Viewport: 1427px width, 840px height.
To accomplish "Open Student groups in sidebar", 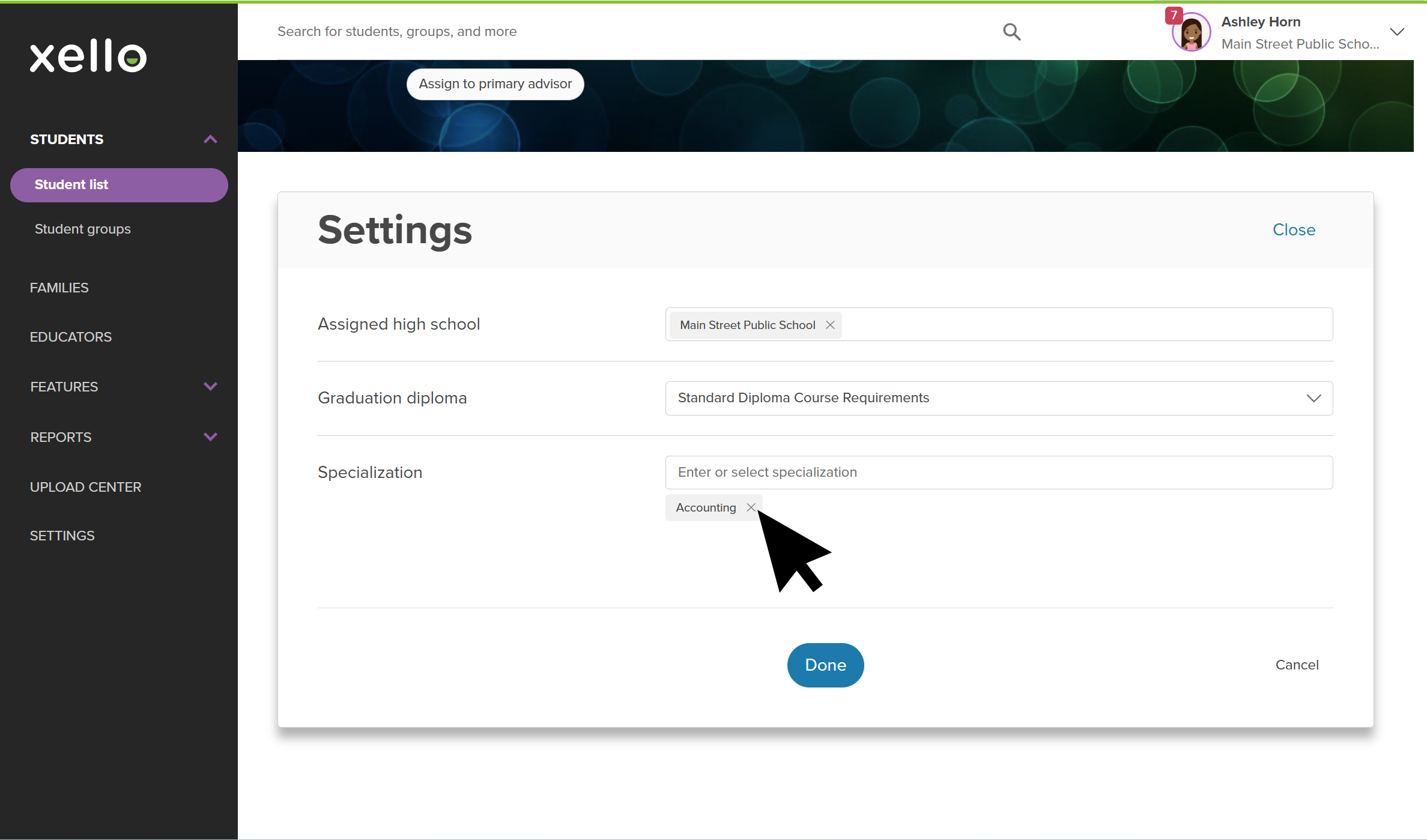I will coord(83,229).
